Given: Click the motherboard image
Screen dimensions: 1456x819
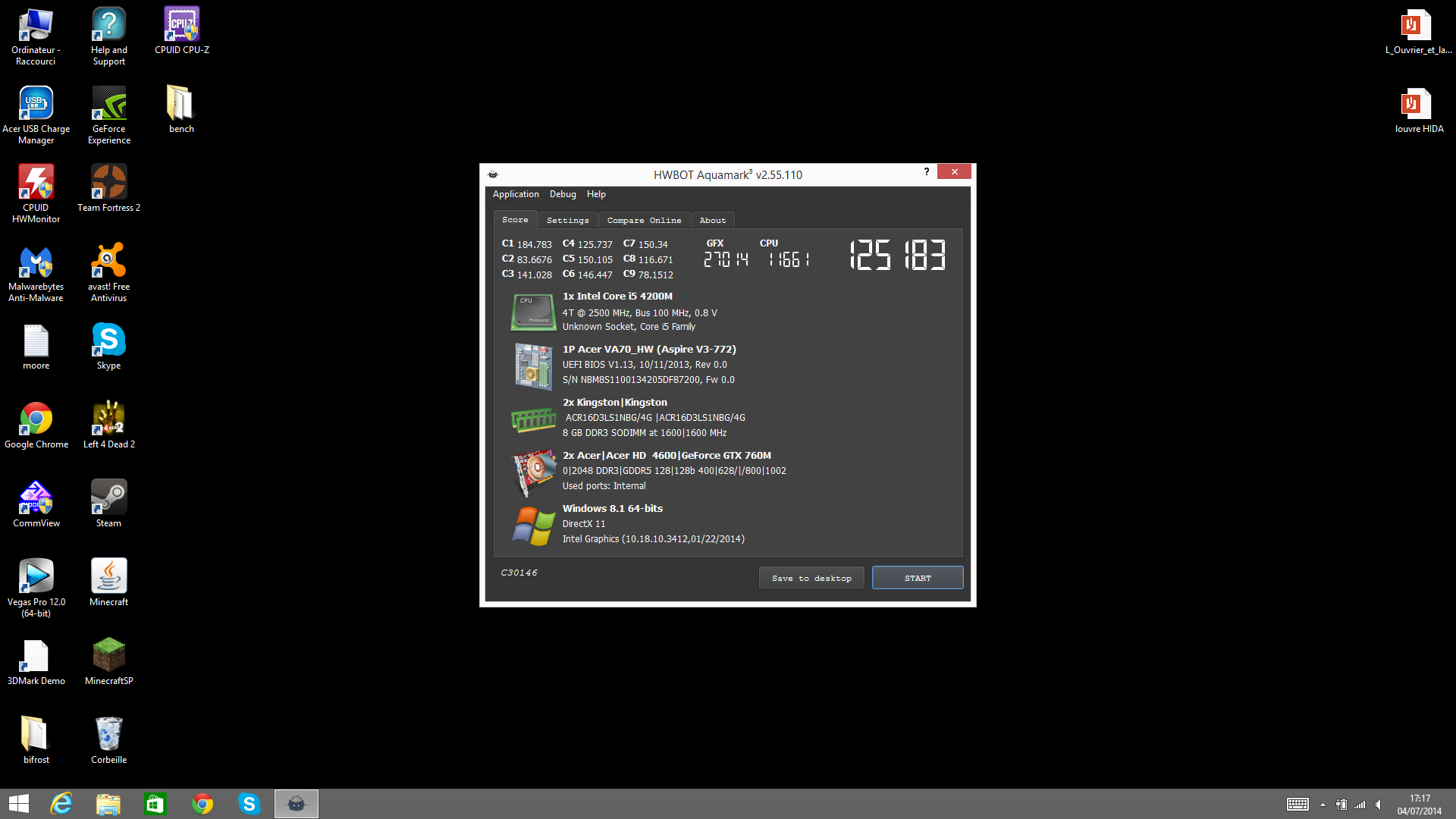Looking at the screenshot, I should click(x=533, y=366).
